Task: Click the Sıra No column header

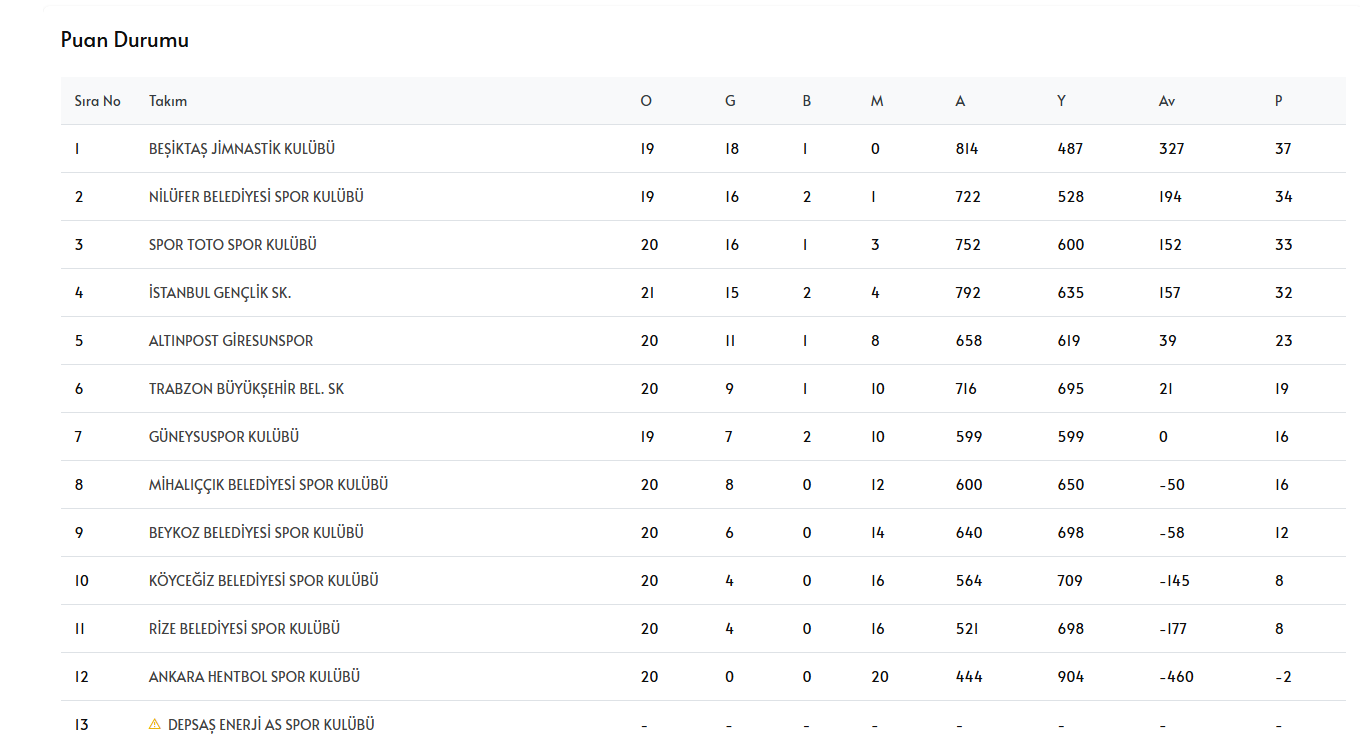Action: pyautogui.click(x=97, y=101)
